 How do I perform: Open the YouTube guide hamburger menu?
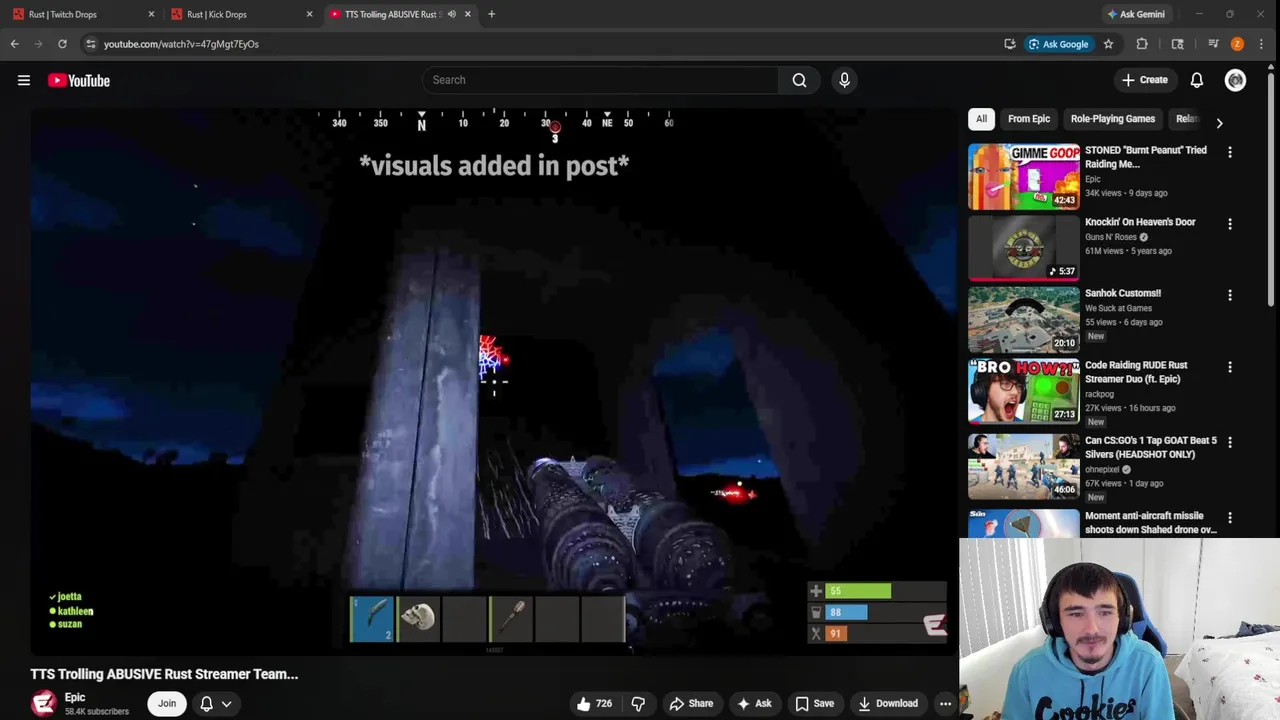24,80
